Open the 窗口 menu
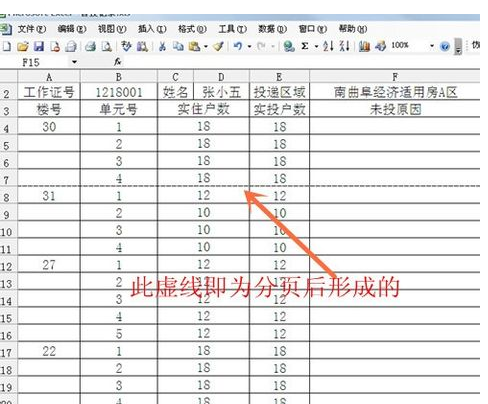The height and width of the screenshot is (404, 488). [x=313, y=29]
